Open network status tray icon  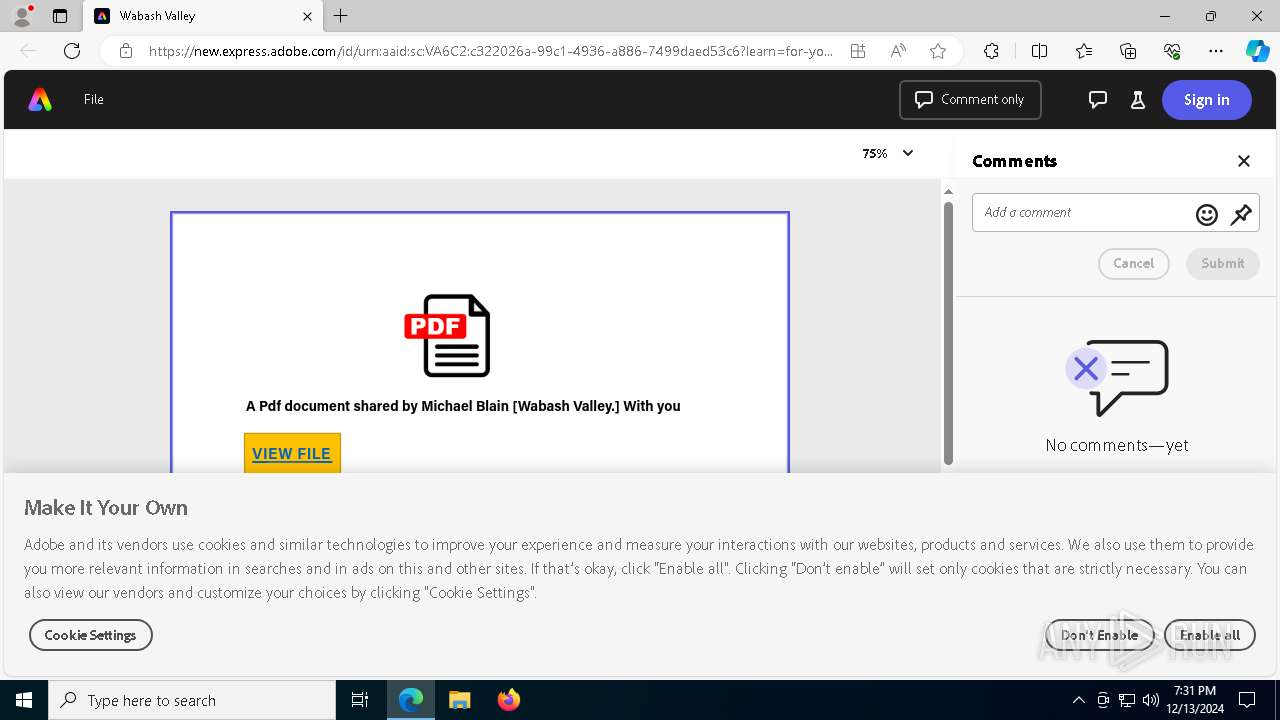(x=1127, y=700)
